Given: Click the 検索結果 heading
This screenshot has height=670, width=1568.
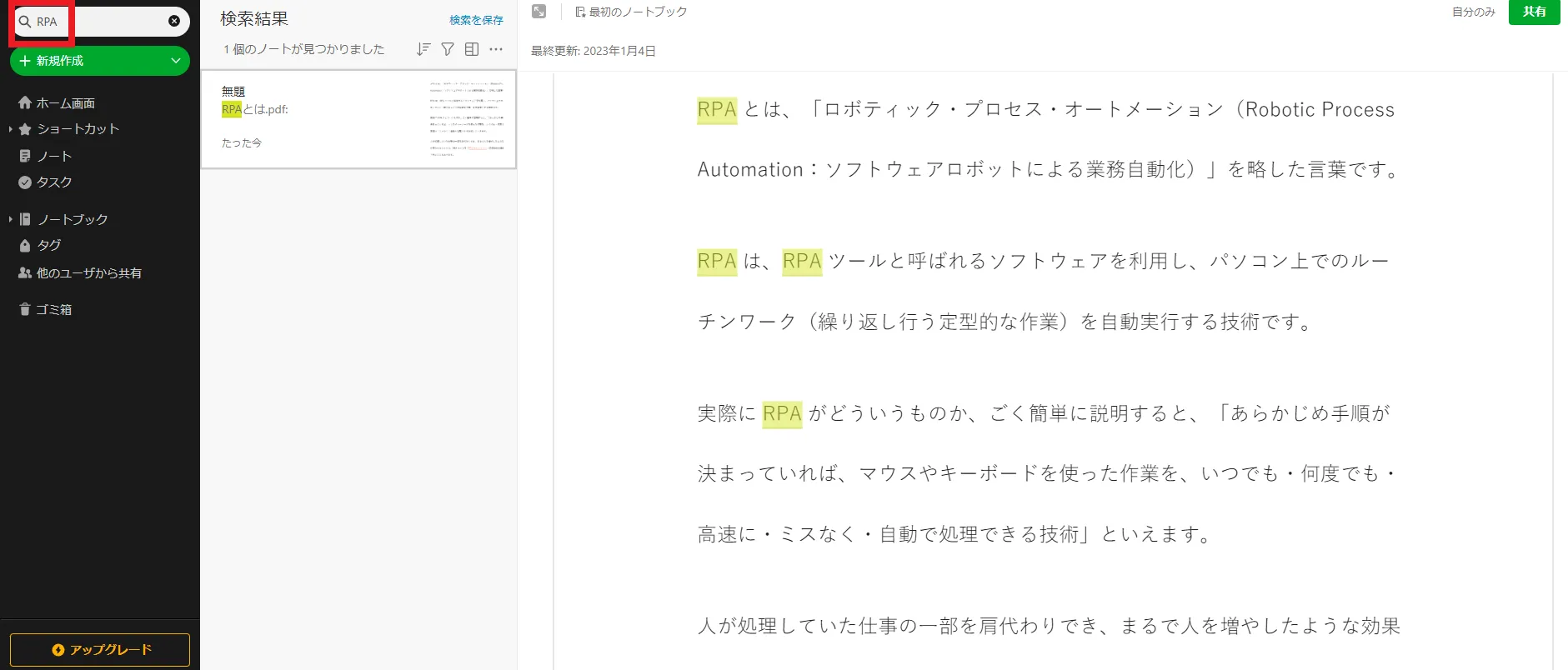Looking at the screenshot, I should (254, 18).
